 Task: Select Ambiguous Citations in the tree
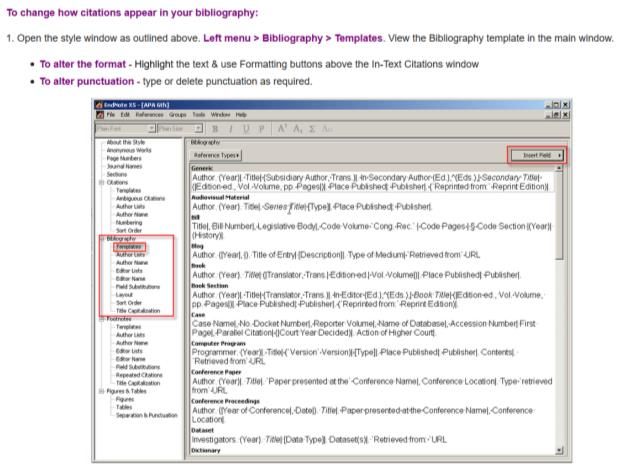coord(141,198)
